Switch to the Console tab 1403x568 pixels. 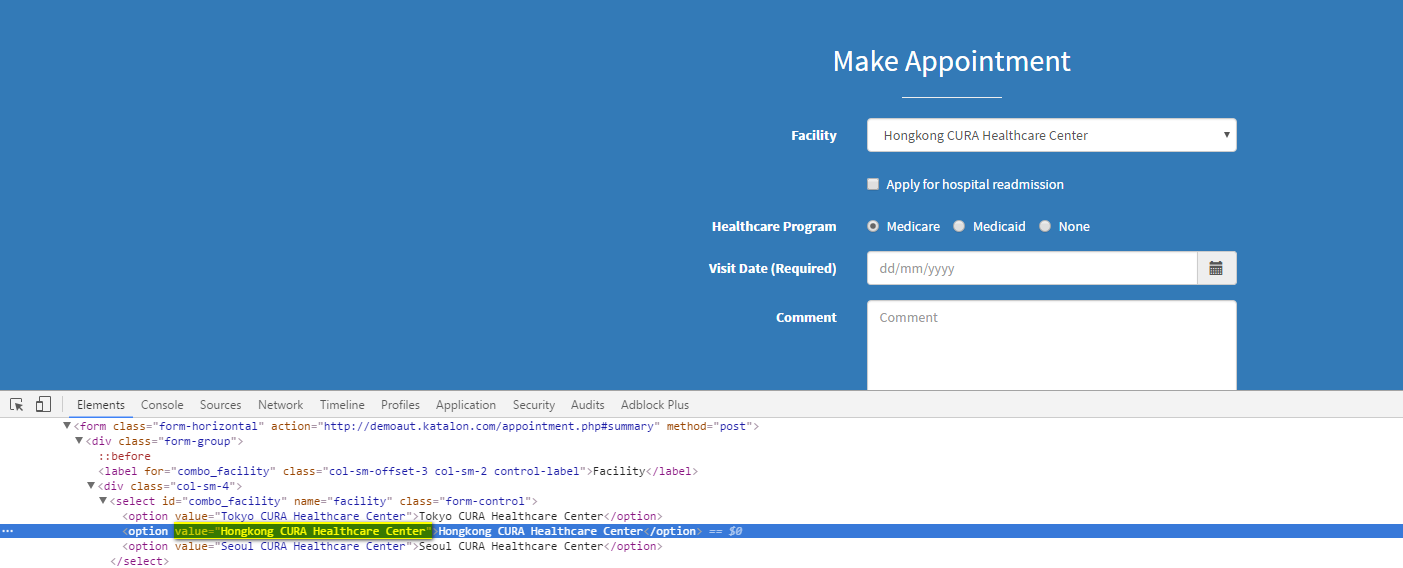click(x=162, y=405)
